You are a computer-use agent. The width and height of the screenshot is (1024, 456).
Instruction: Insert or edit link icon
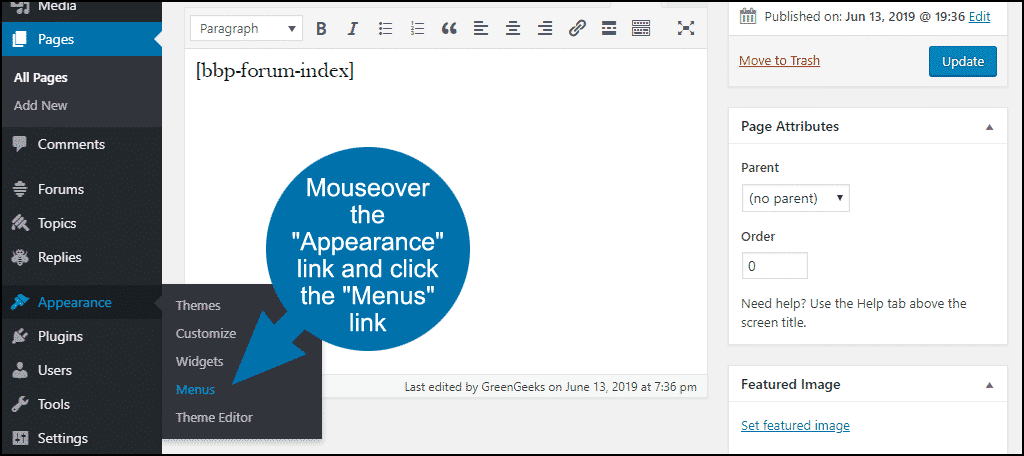(x=577, y=28)
